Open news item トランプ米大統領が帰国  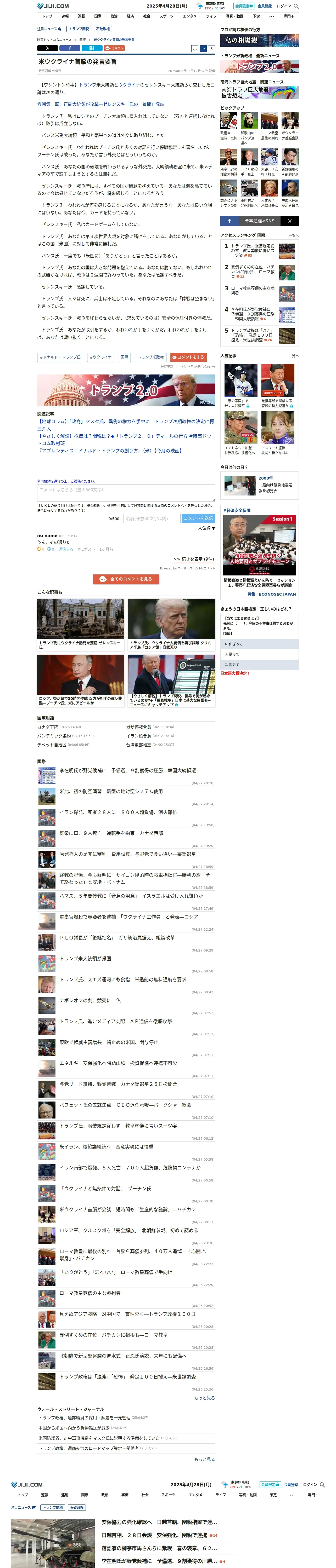(85, 958)
